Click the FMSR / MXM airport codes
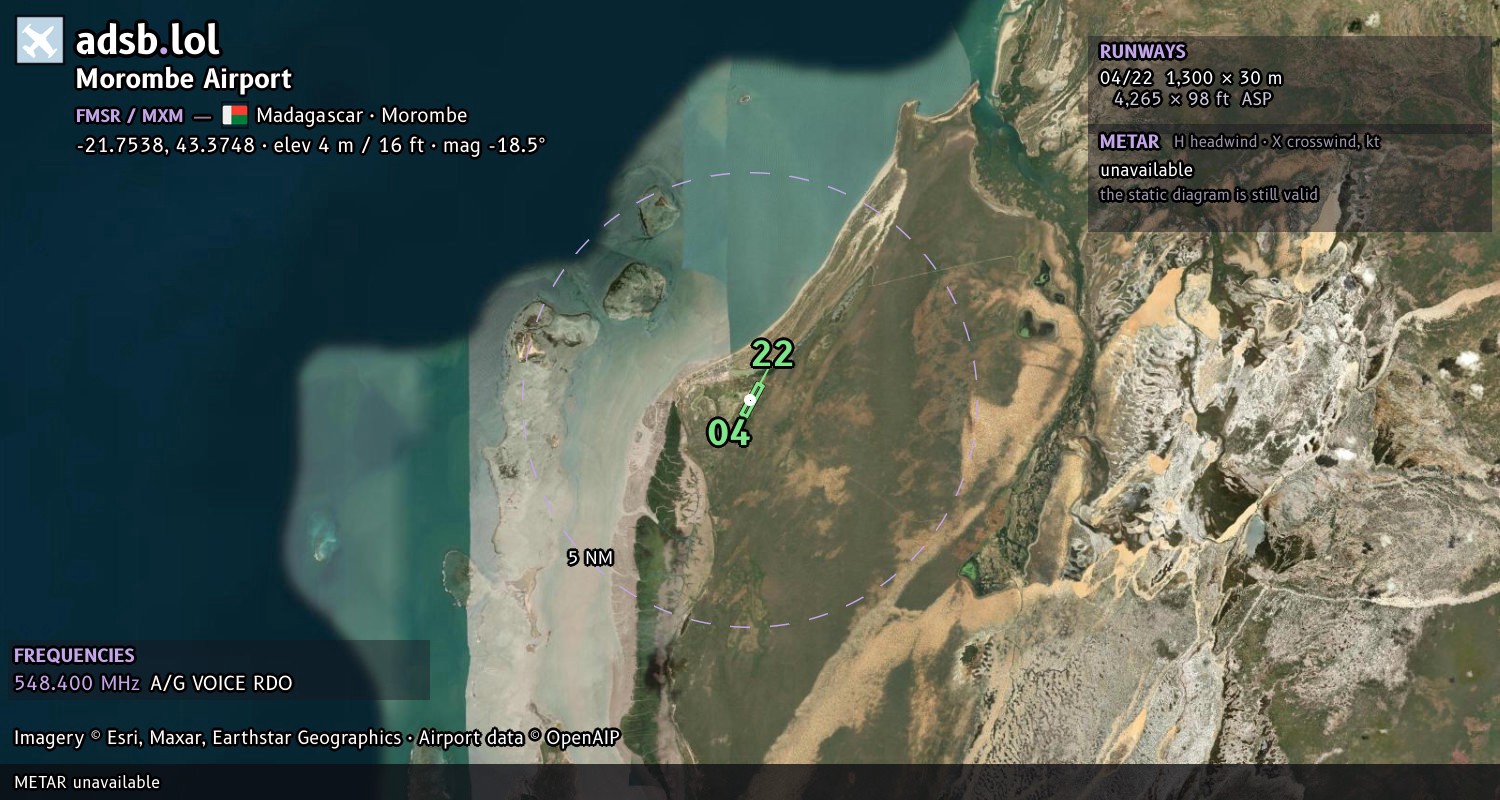The width and height of the screenshot is (1500, 800). click(129, 115)
